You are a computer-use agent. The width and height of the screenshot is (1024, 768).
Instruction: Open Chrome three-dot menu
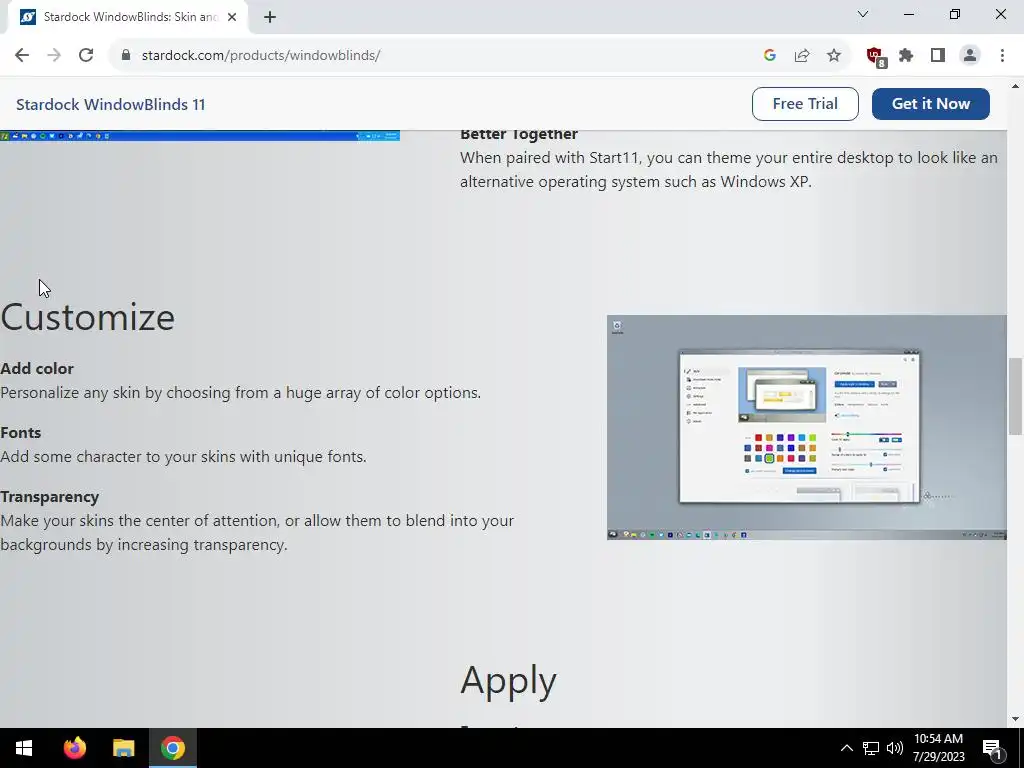pyautogui.click(x=1002, y=56)
